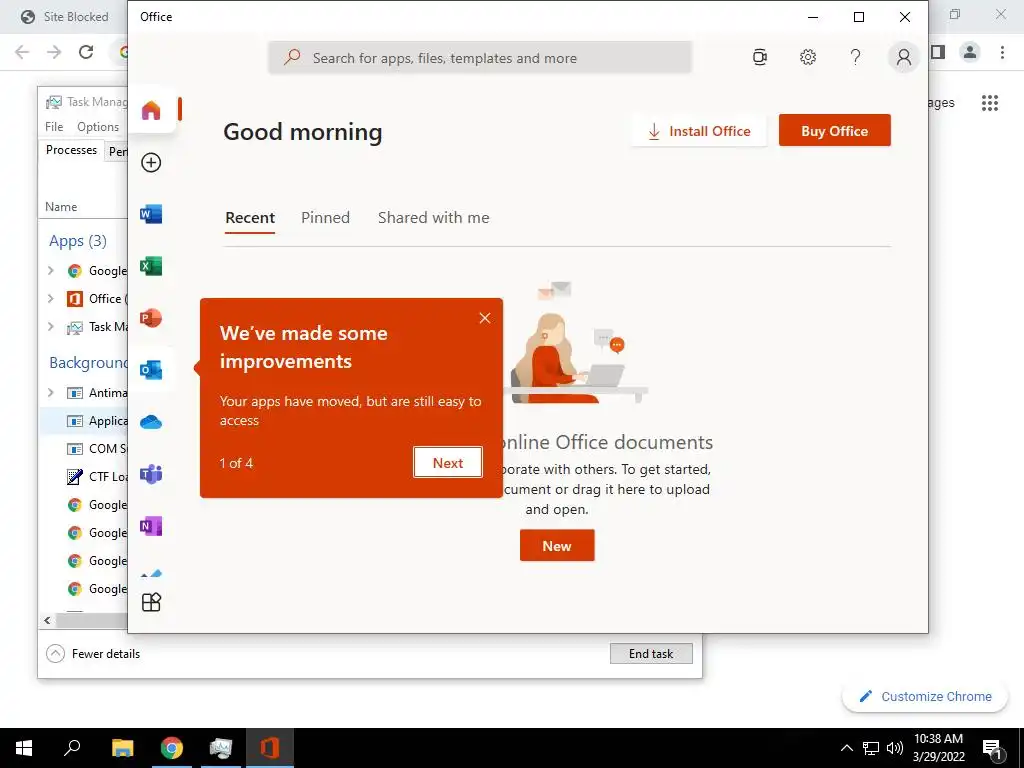Select the COM Surrogate process row
1024x768 pixels.
tap(84, 449)
